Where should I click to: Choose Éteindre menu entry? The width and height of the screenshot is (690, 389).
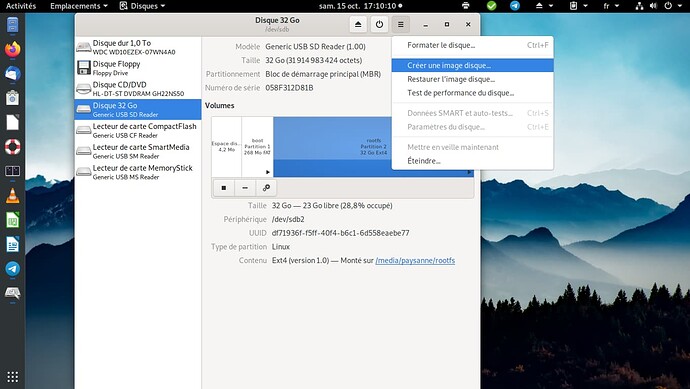pos(473,161)
